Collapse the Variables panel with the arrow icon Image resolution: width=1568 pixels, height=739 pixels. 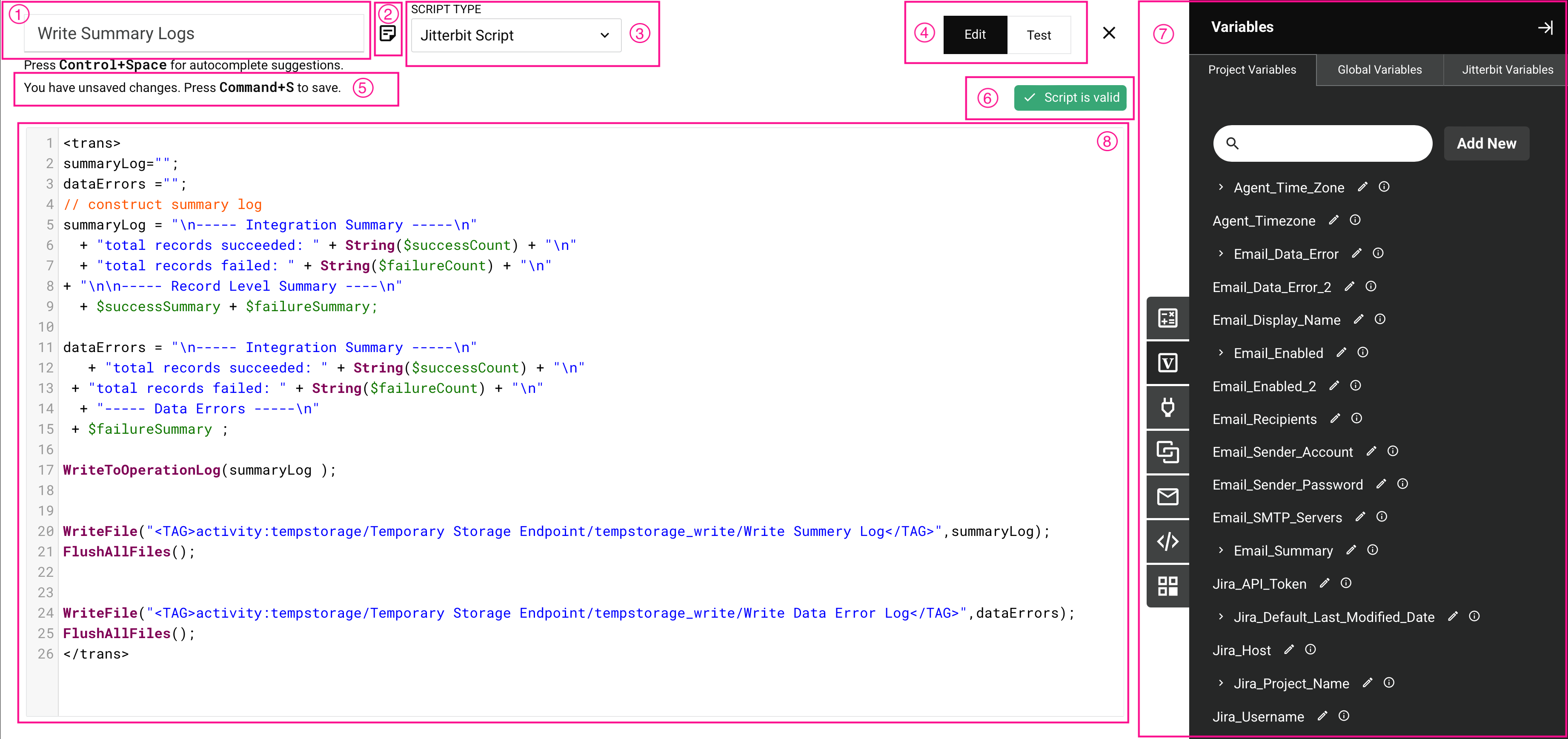(x=1545, y=27)
